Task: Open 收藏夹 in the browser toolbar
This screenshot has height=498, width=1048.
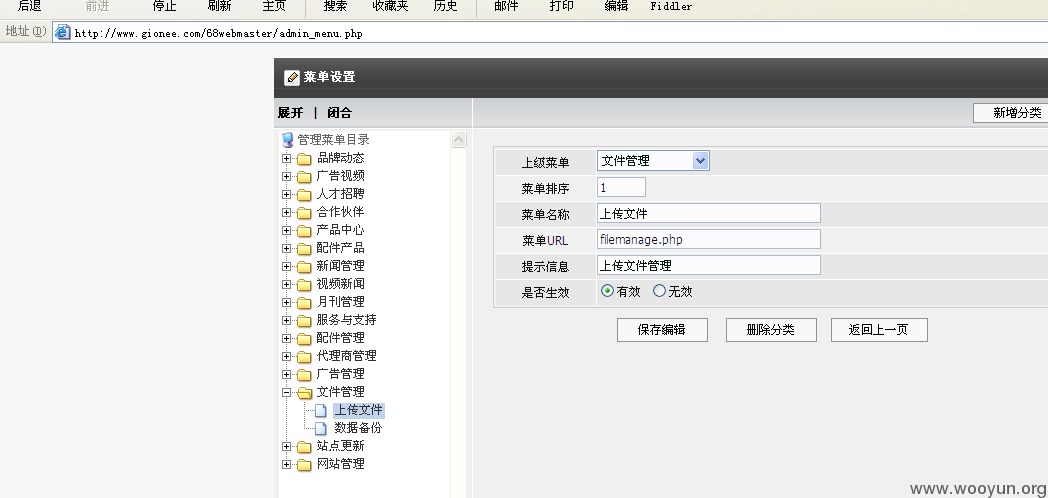Action: coord(390,6)
